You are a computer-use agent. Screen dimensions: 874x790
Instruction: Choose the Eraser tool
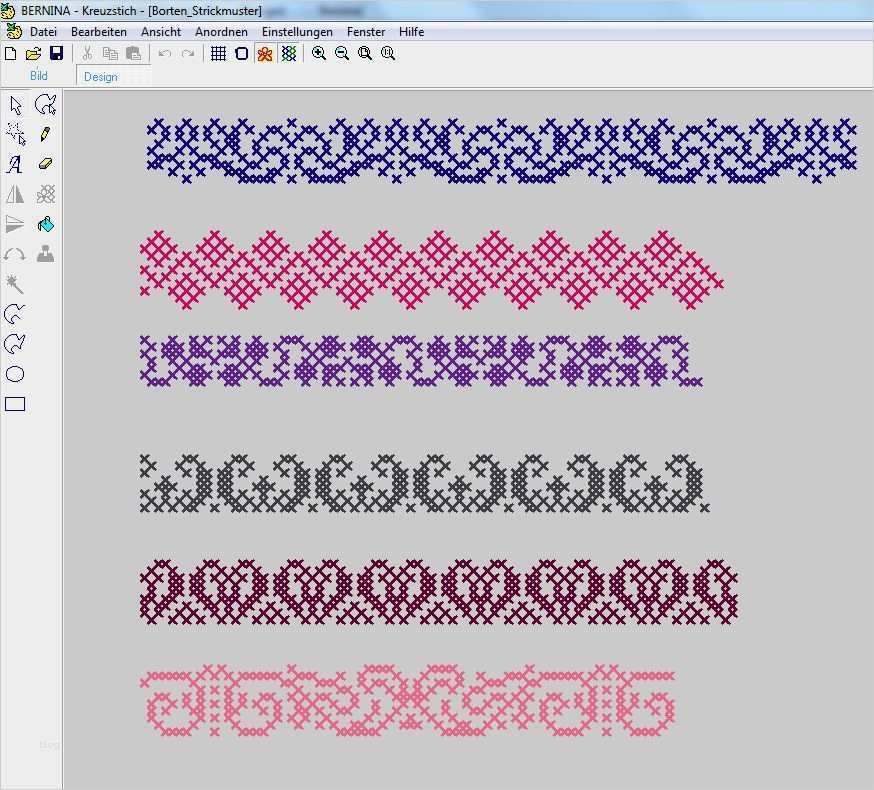tap(45, 165)
